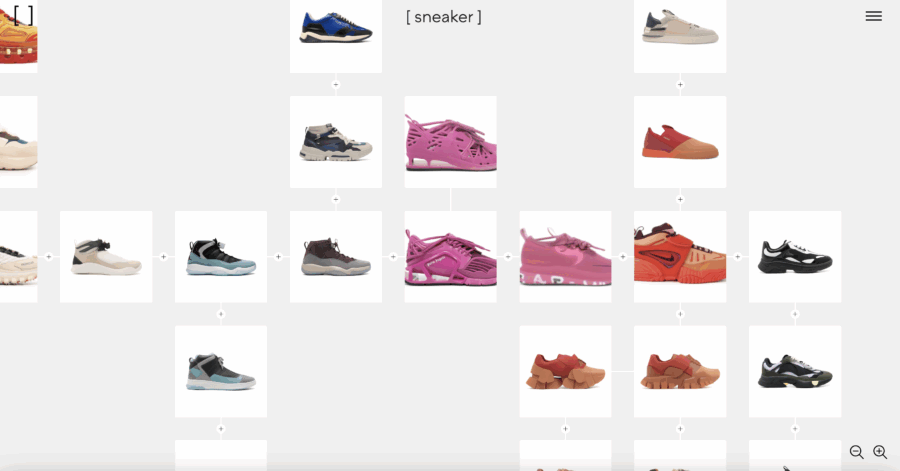Click plus node below black white sneaker
Image resolution: width=900 pixels, height=471 pixels.
(x=795, y=314)
